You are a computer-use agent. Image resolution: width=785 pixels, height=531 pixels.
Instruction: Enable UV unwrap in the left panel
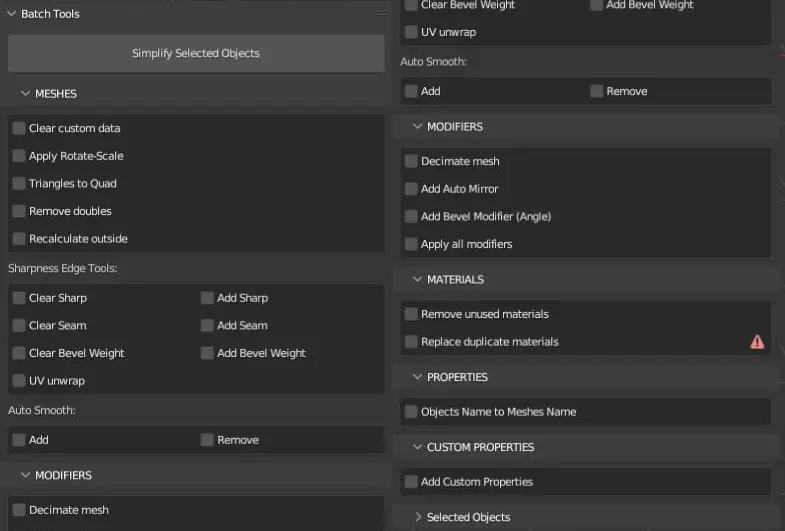19,380
